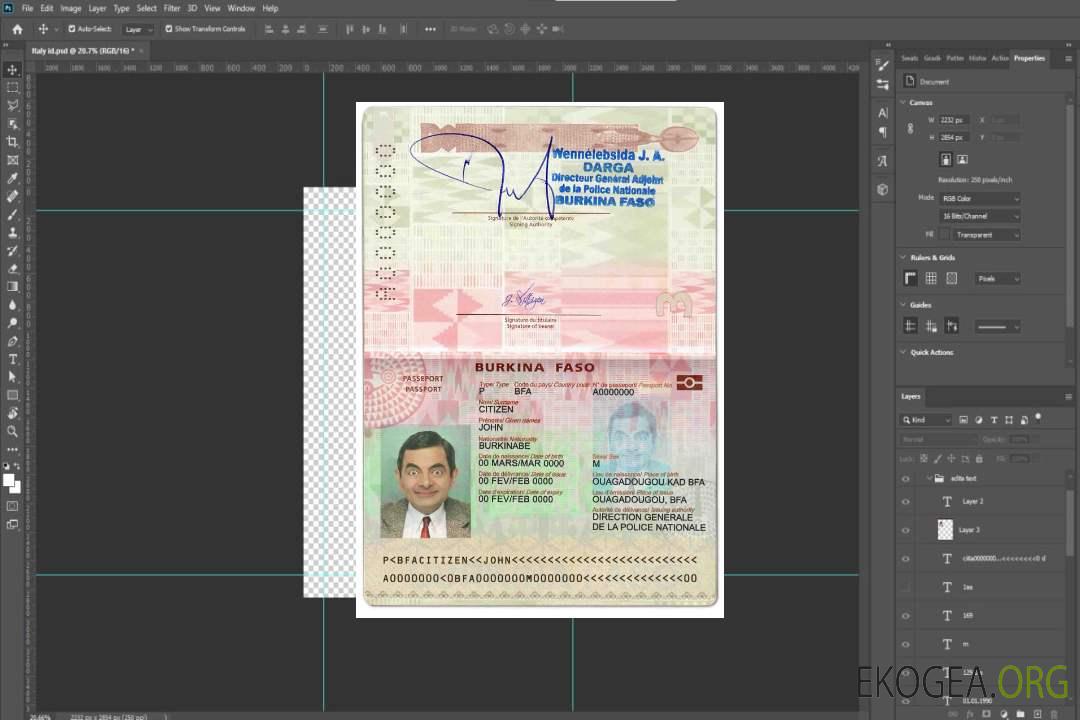Open the three-dots more options in options bar
This screenshot has width=1080, height=720.
430,29
